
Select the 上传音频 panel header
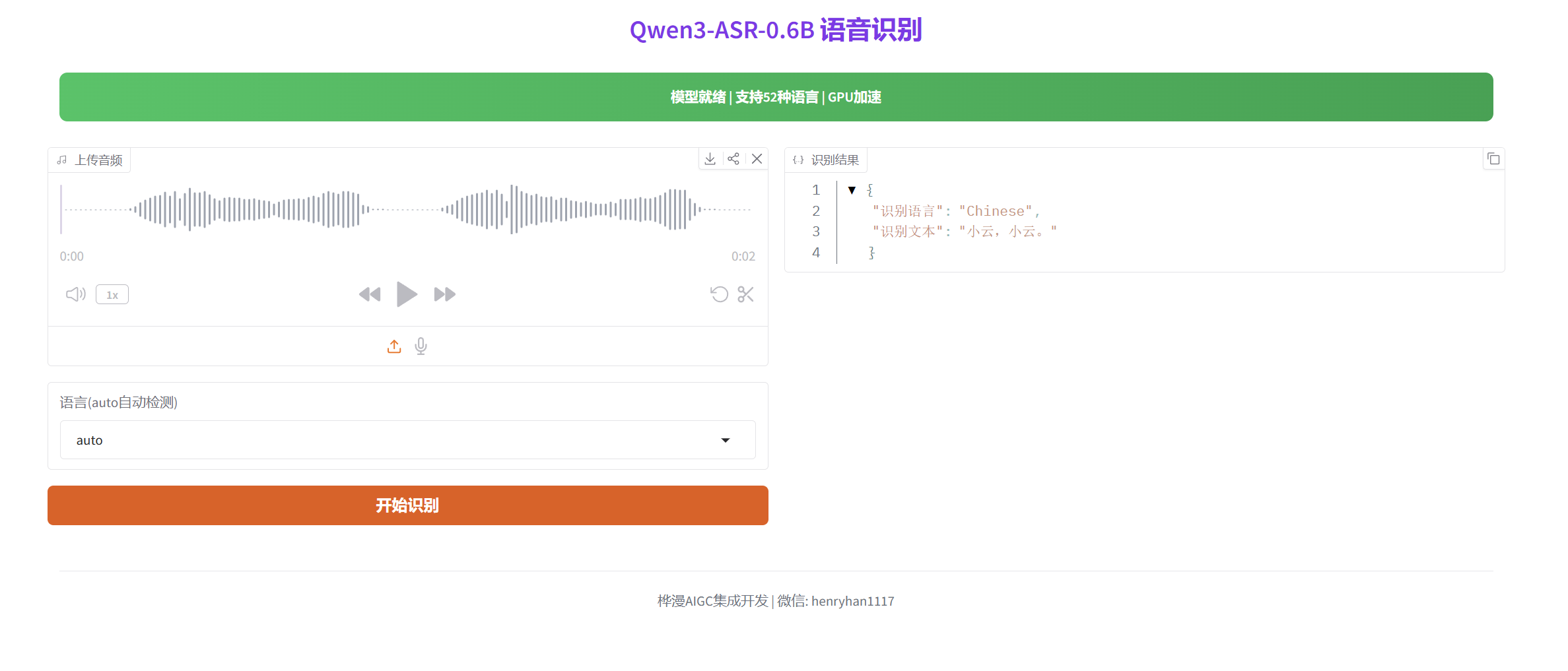tap(90, 159)
